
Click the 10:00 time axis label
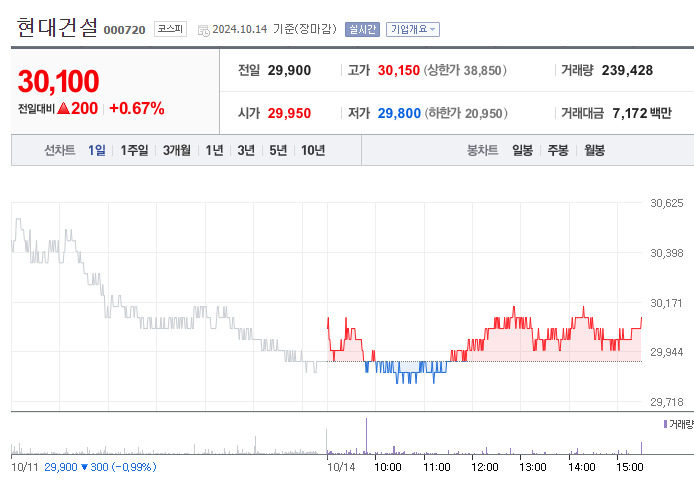coord(388,467)
